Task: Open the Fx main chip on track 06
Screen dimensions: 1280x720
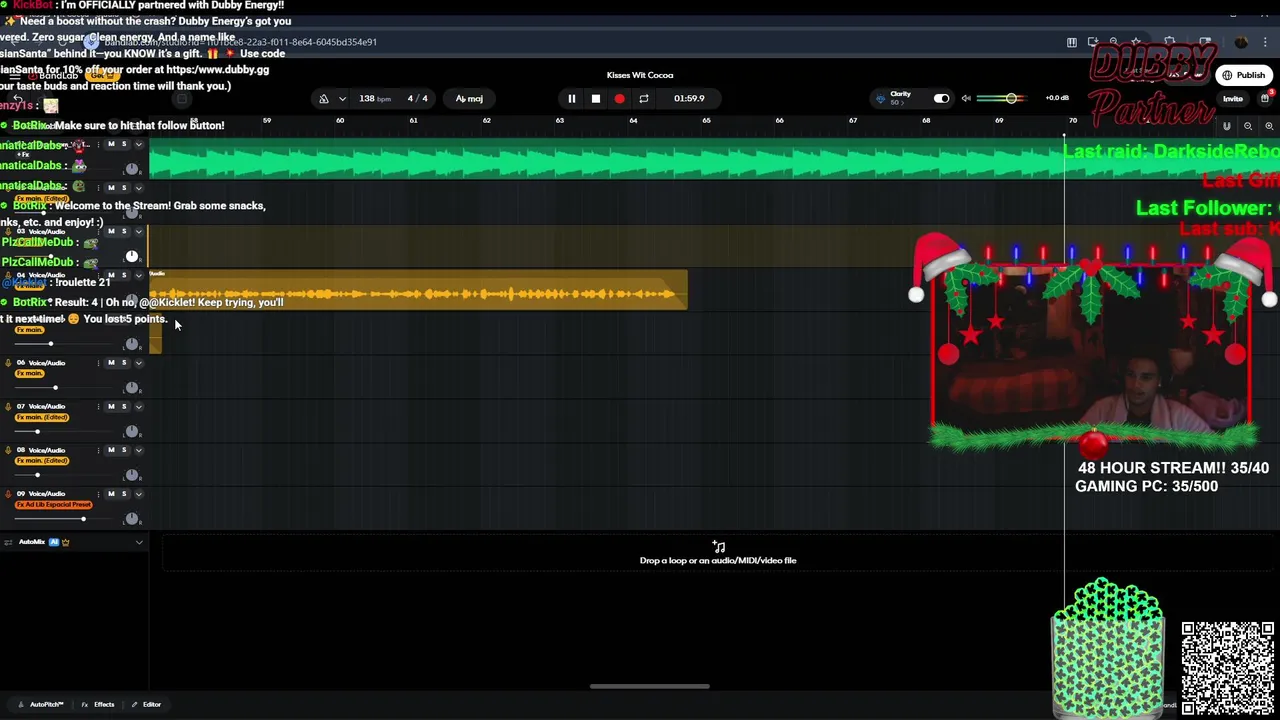Action: coord(30,373)
